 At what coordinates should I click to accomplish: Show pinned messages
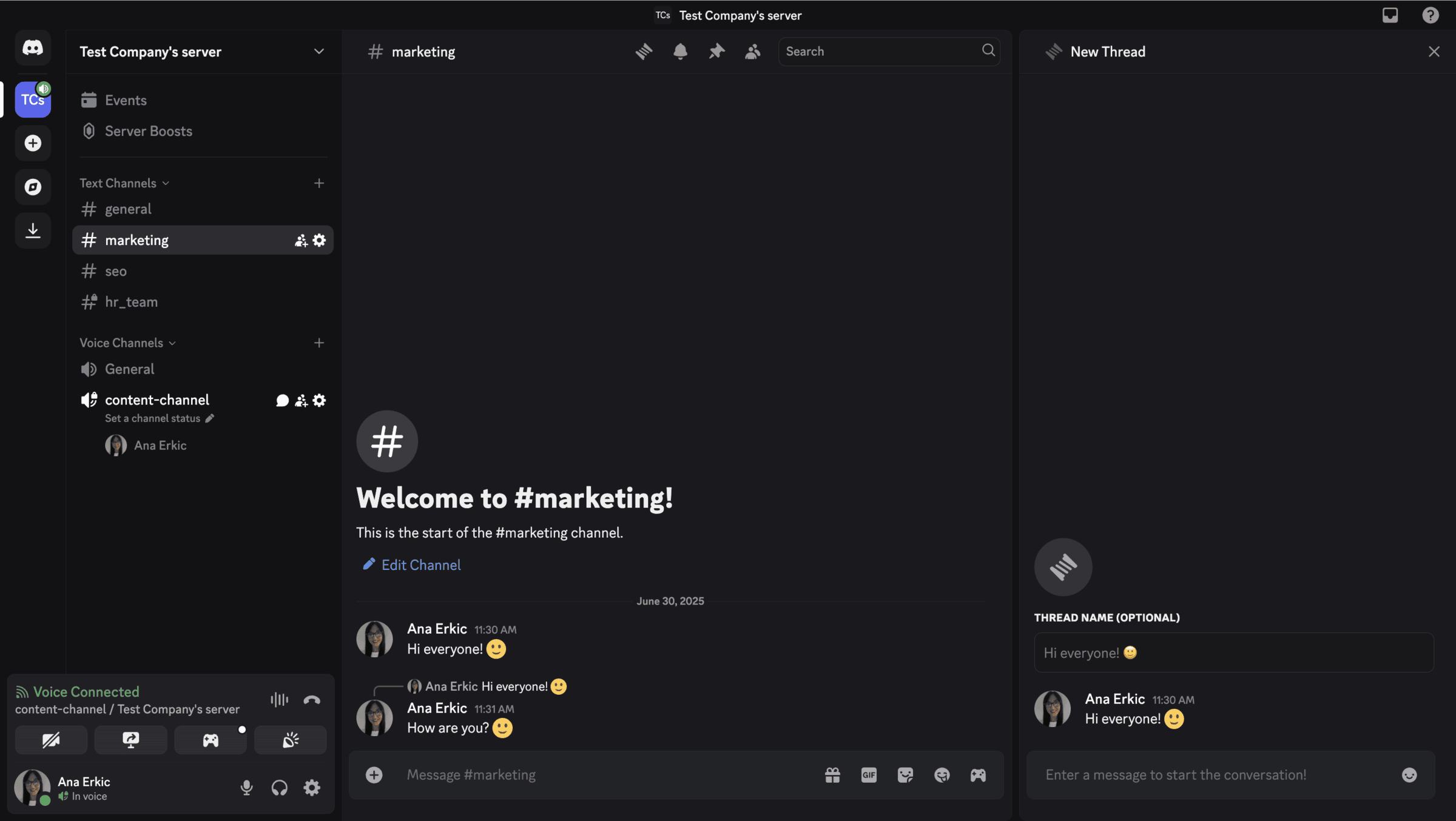(x=716, y=52)
